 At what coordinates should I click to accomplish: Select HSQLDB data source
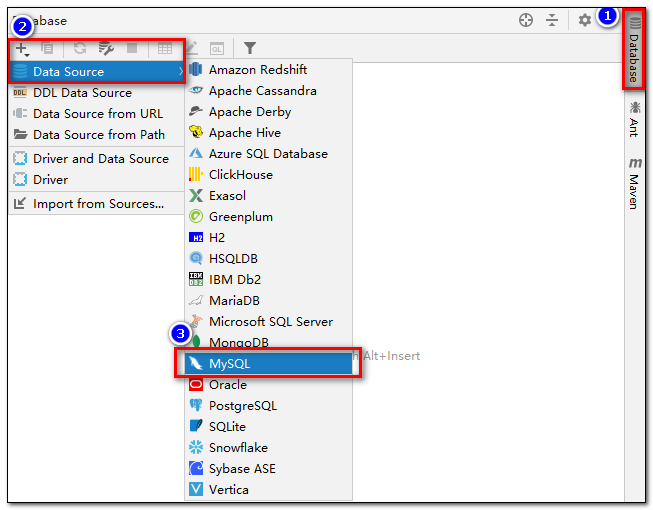[269, 259]
